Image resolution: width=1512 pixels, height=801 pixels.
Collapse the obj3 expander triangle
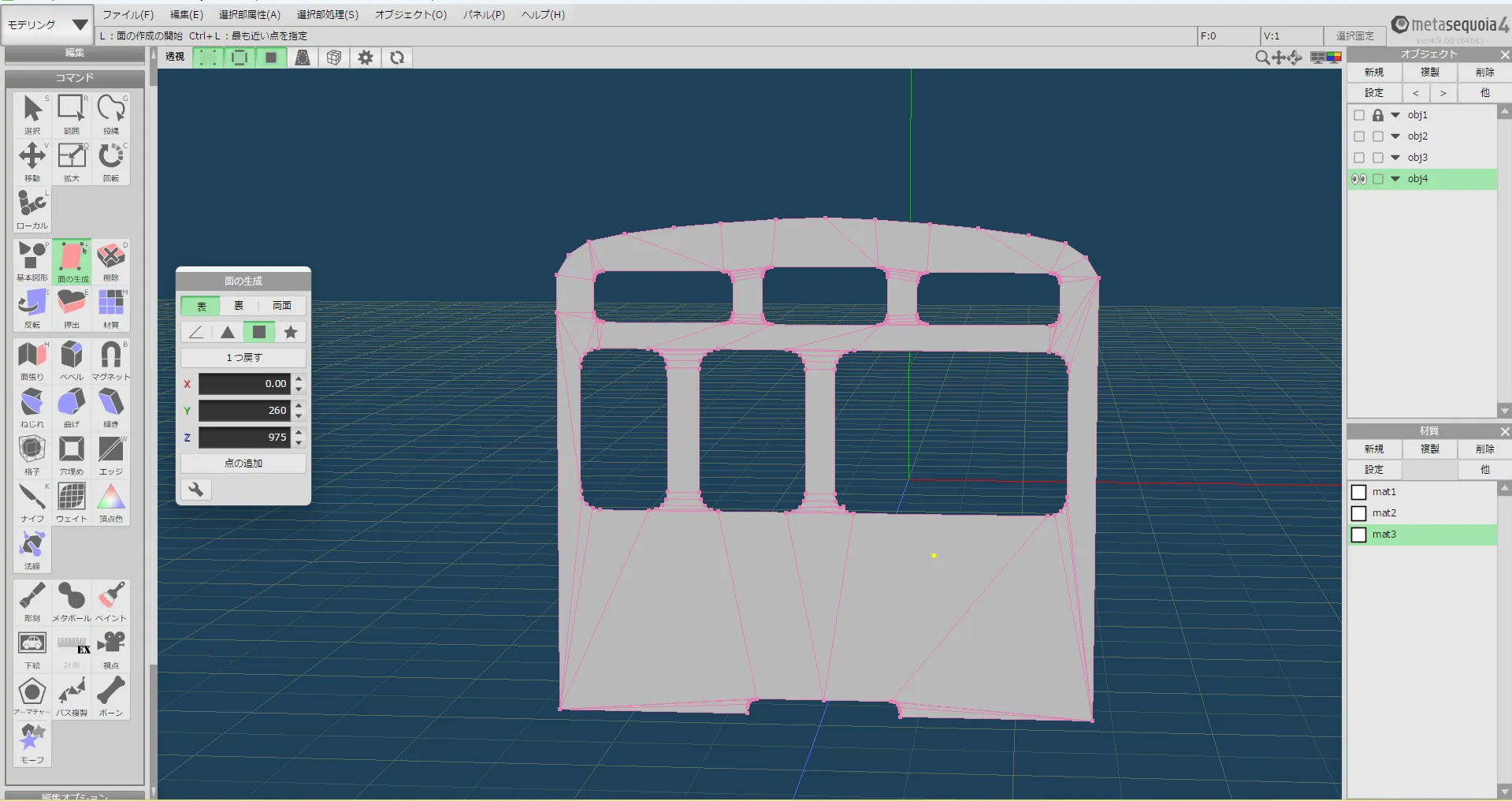tap(1395, 158)
